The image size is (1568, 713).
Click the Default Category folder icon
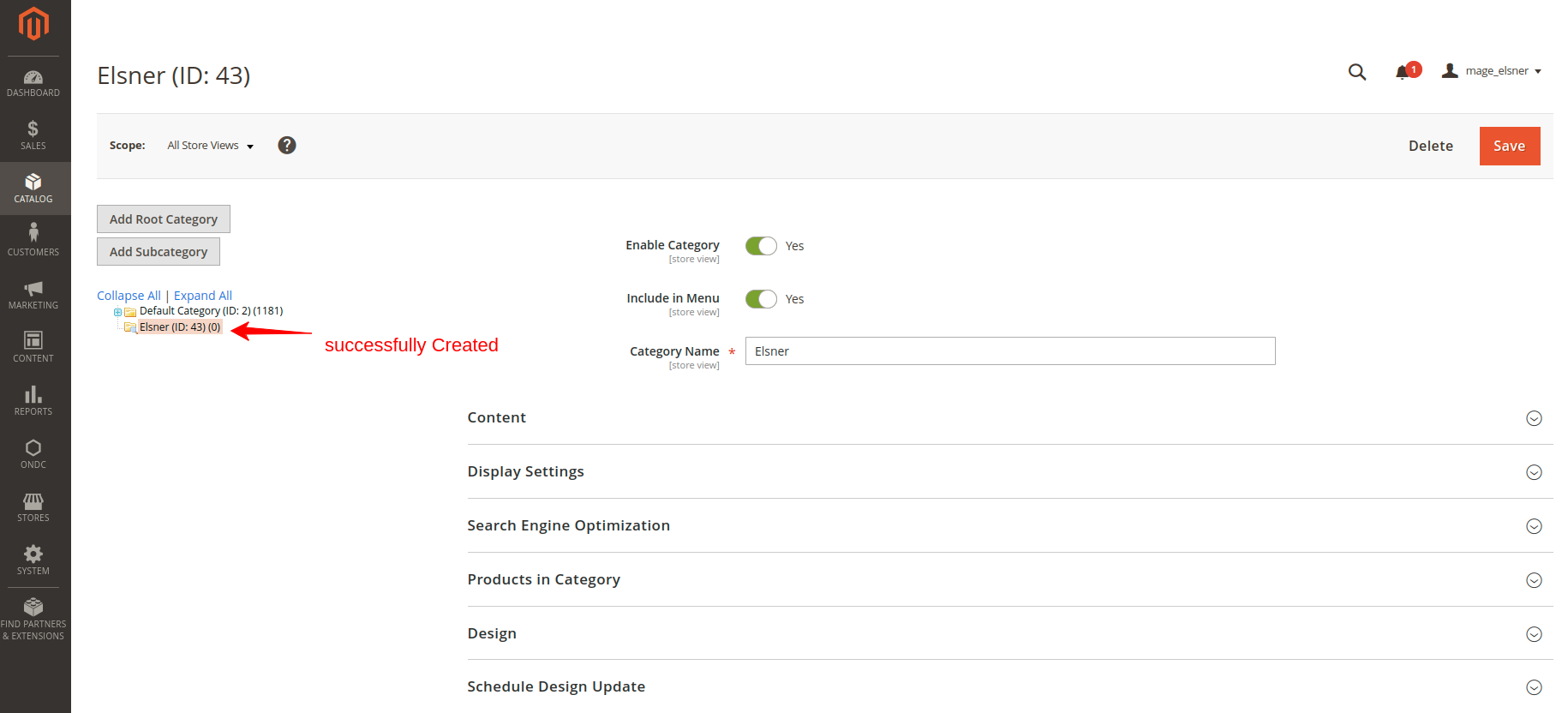(x=131, y=312)
